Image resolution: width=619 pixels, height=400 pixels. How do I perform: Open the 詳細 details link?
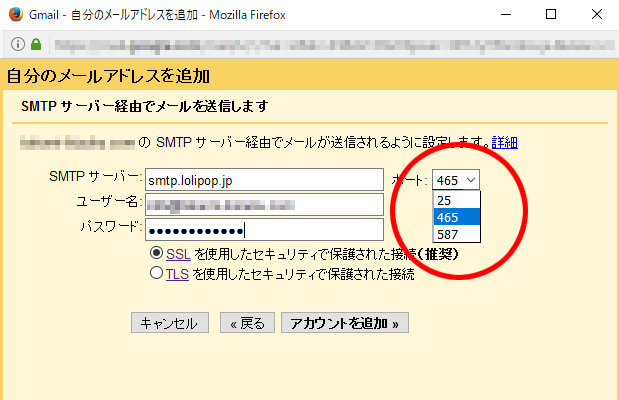point(505,142)
